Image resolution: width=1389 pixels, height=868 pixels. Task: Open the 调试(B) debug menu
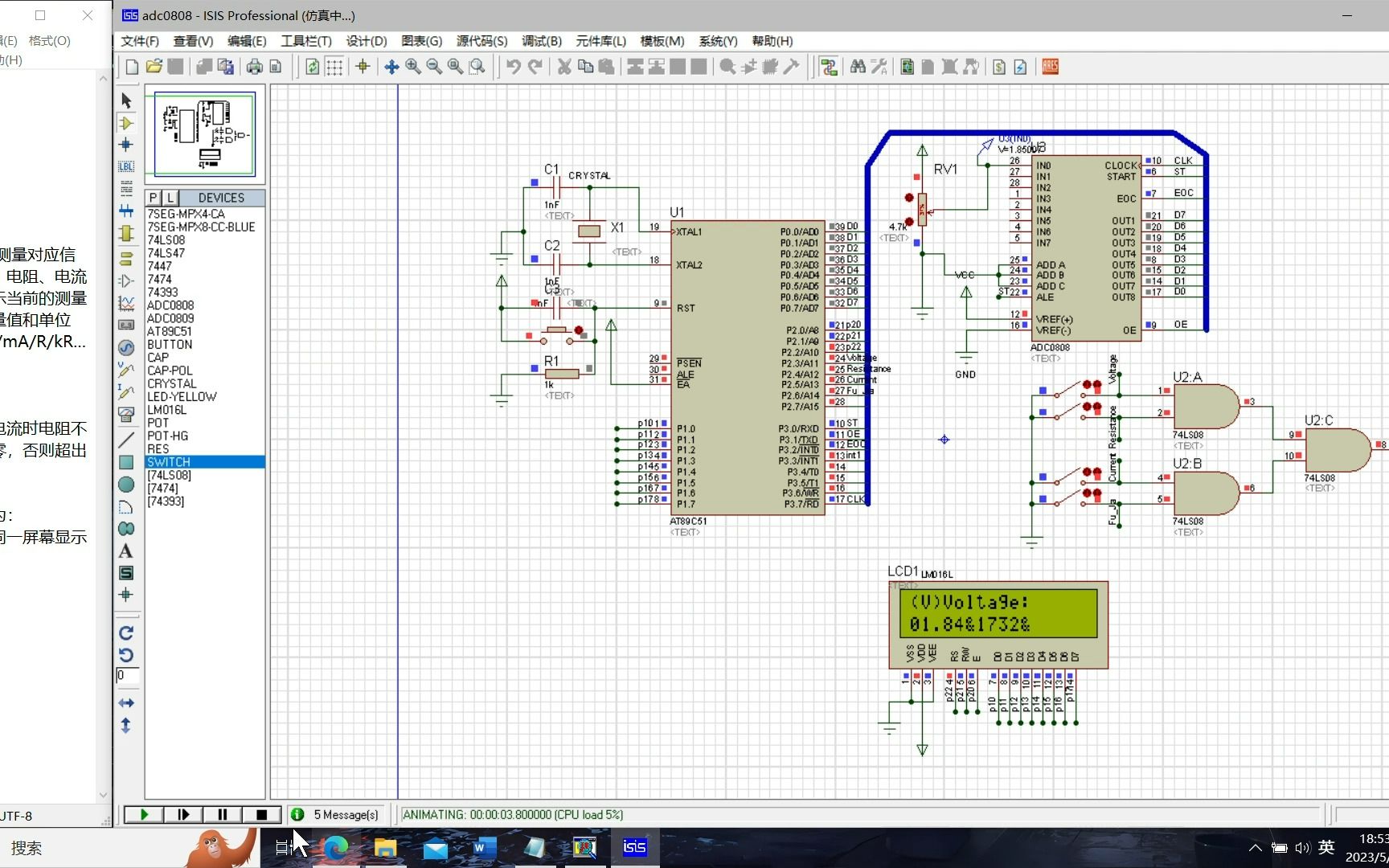[541, 41]
